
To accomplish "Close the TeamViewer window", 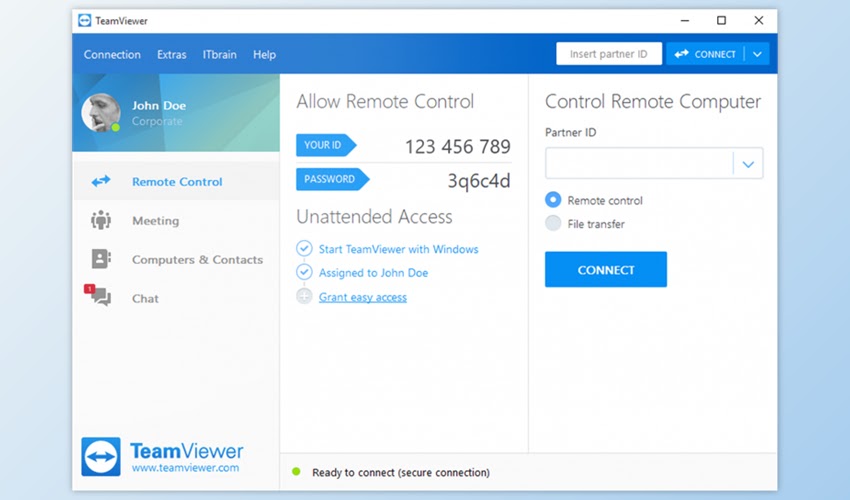I will point(759,21).
